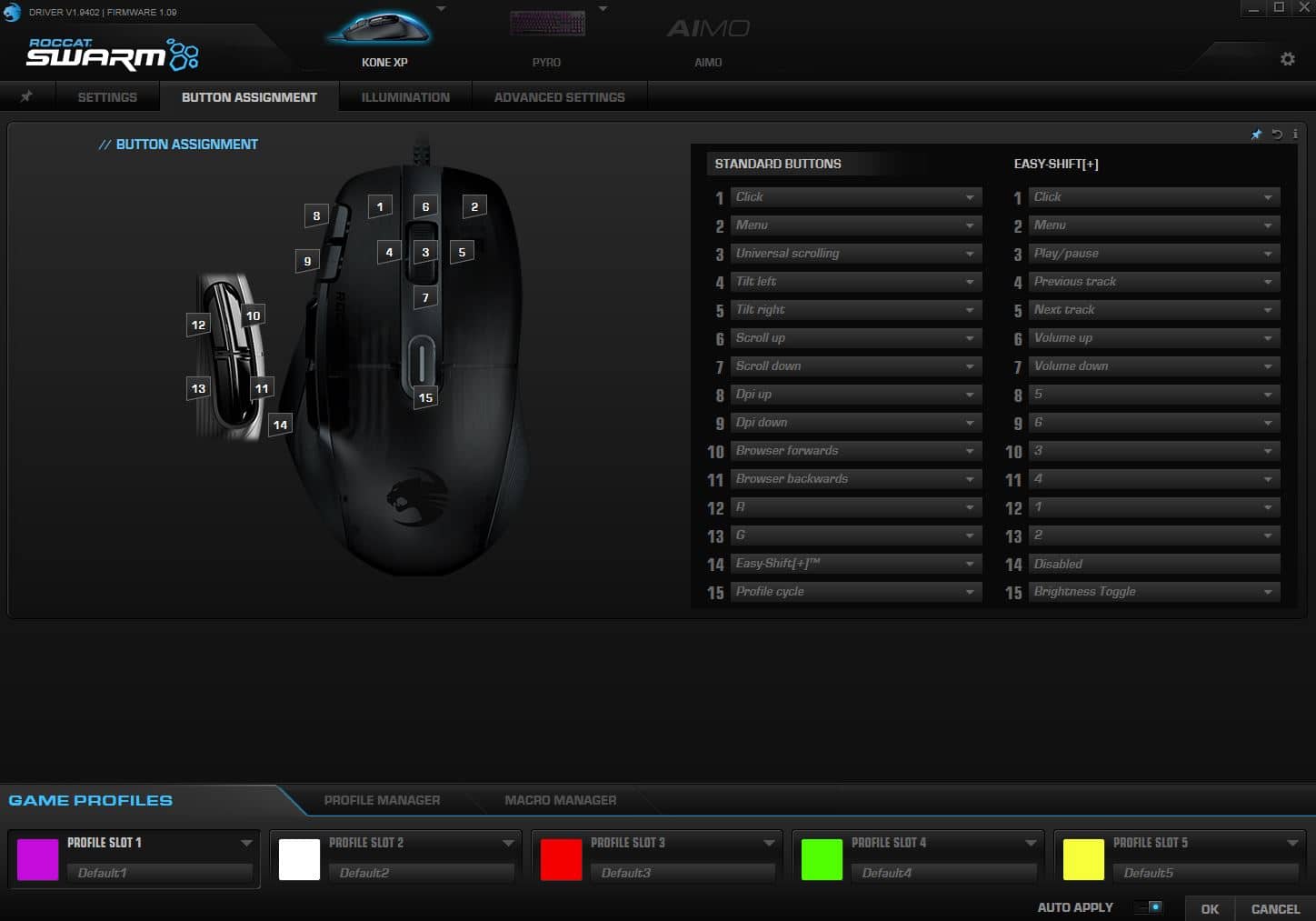Switch to the Settings tab
This screenshot has height=921, width=1316.
point(107,96)
